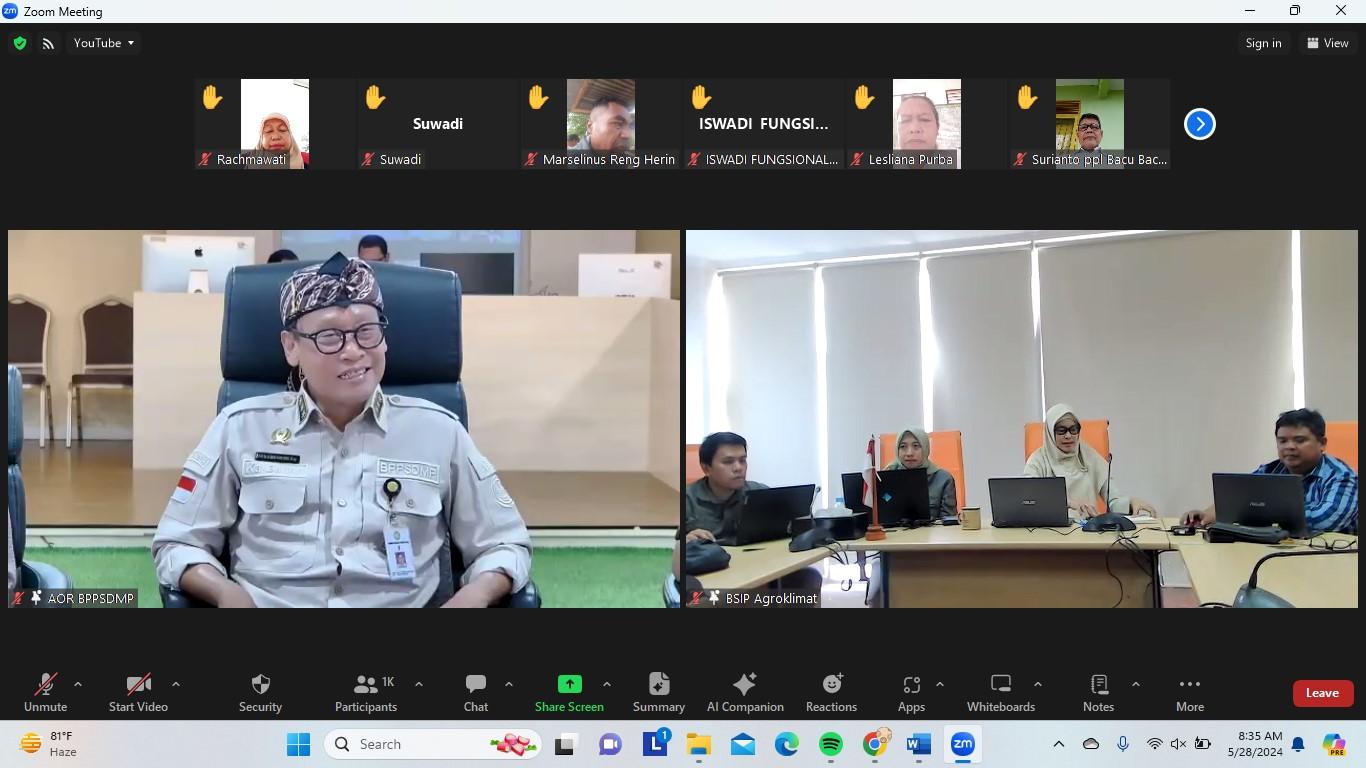Viewport: 1366px width, 768px height.
Task: Open Whiteboards
Action: pyautogui.click(x=1000, y=692)
